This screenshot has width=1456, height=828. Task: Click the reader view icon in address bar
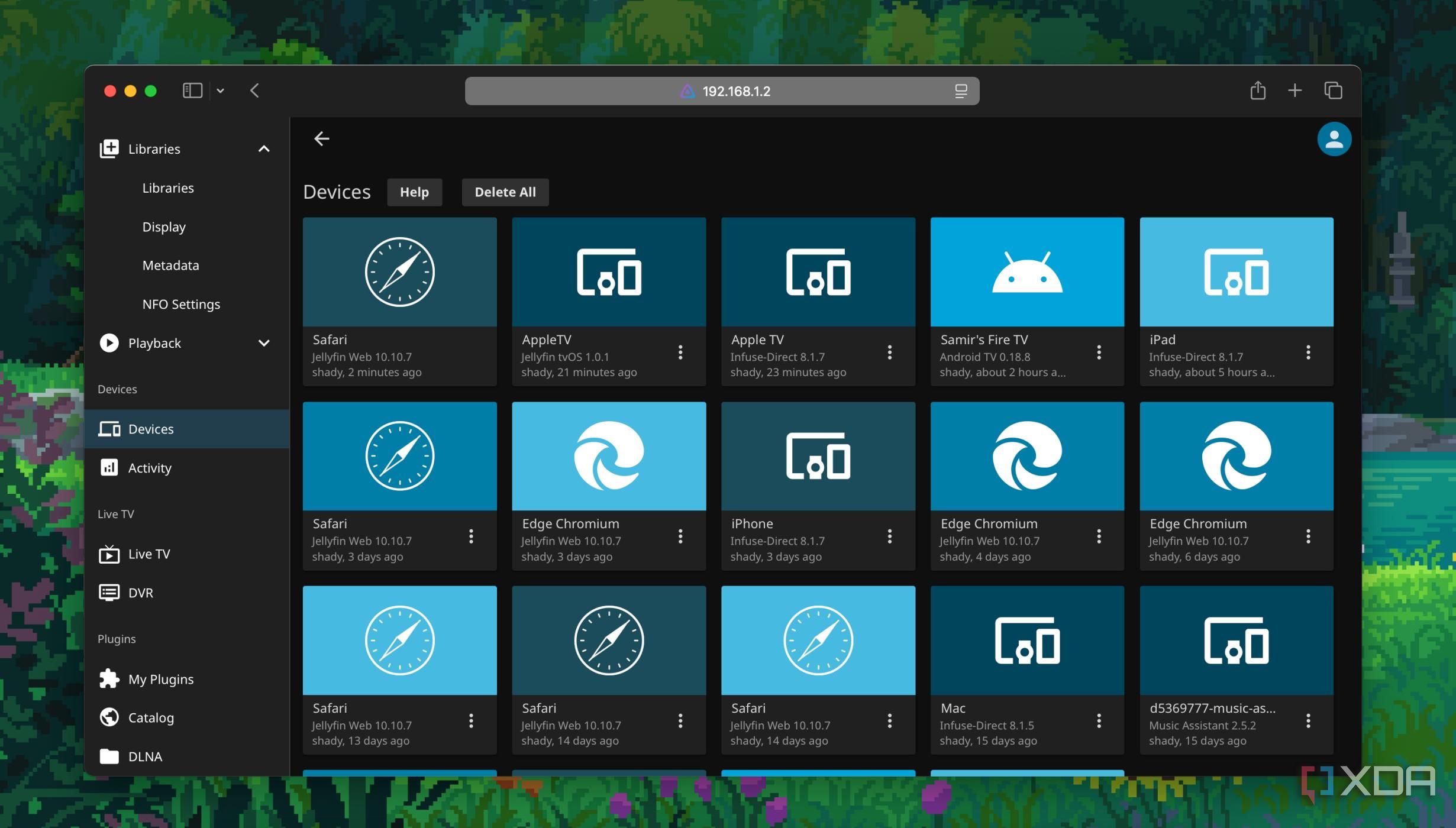(961, 91)
